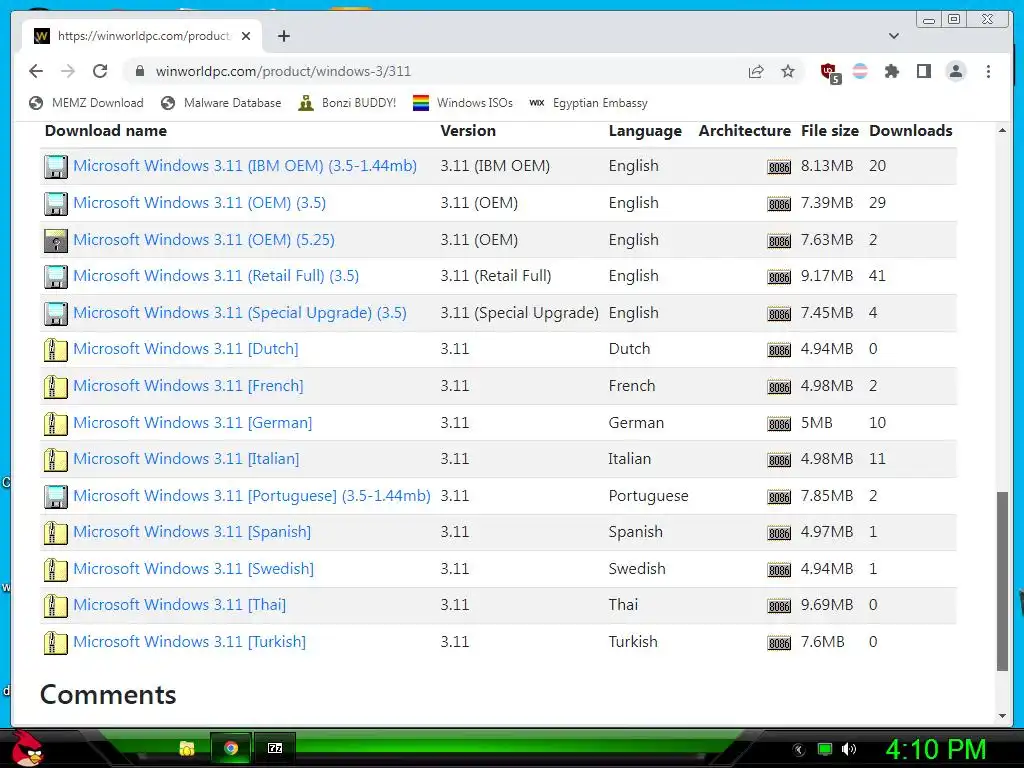The image size is (1024, 768).
Task: Bookmark this page with the star icon
Action: [788, 71]
